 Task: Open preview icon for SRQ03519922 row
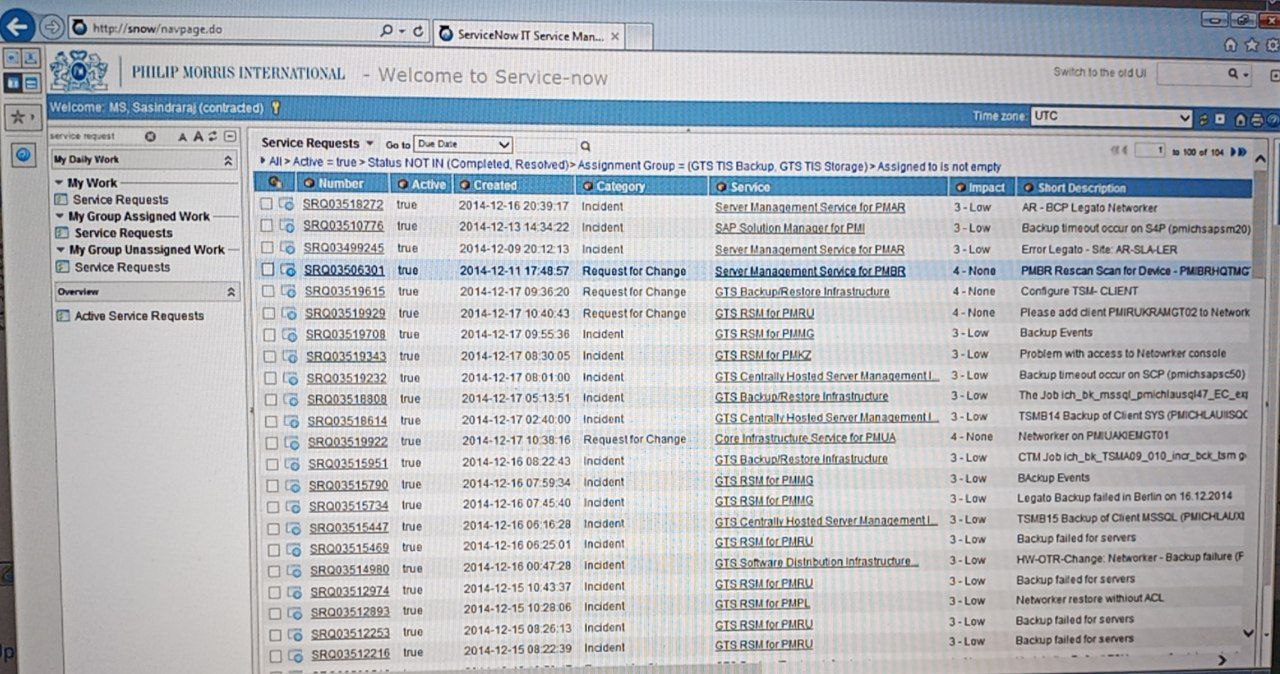click(290, 442)
